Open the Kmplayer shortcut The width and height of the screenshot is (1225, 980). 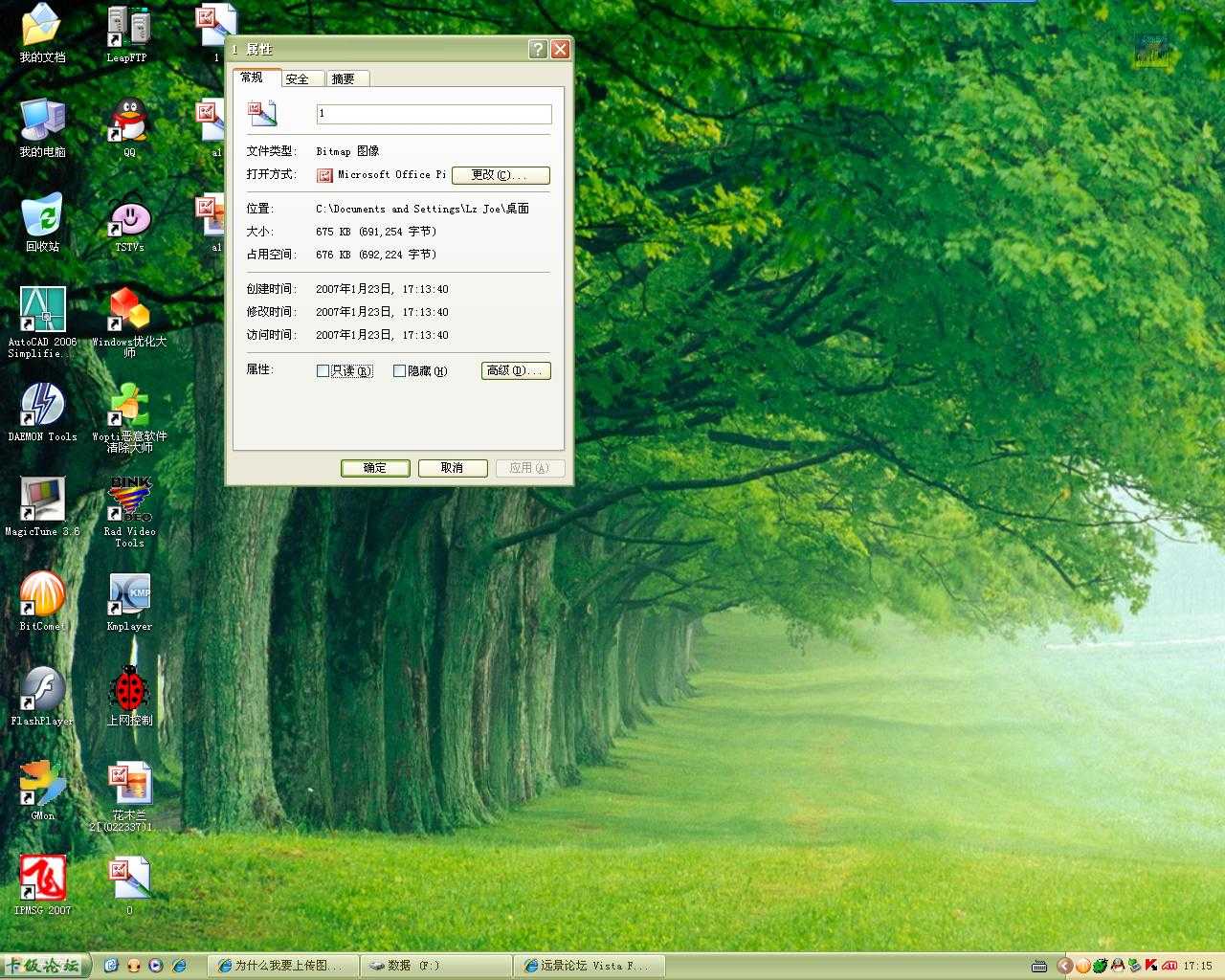pos(129,601)
